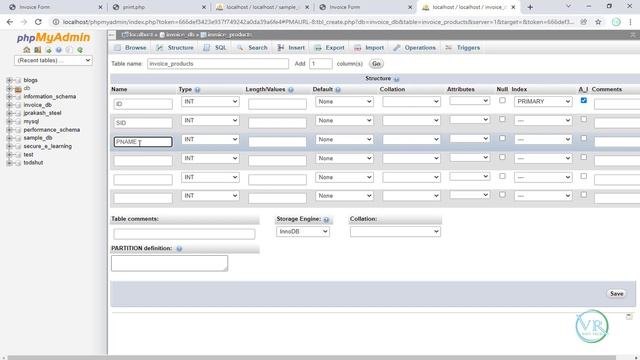Uncheck A_I checkbox for ID row
640x360 pixels.
(584, 100)
